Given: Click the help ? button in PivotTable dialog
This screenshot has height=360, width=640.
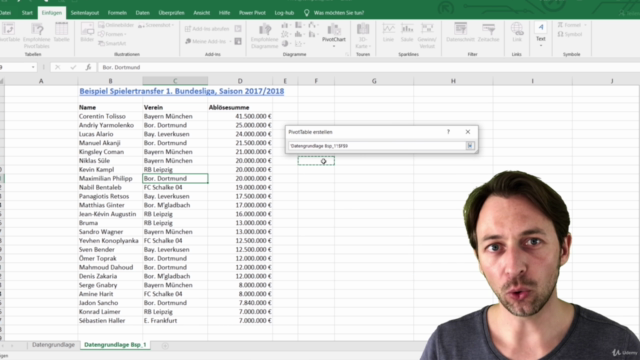Looking at the screenshot, I should point(448,132).
